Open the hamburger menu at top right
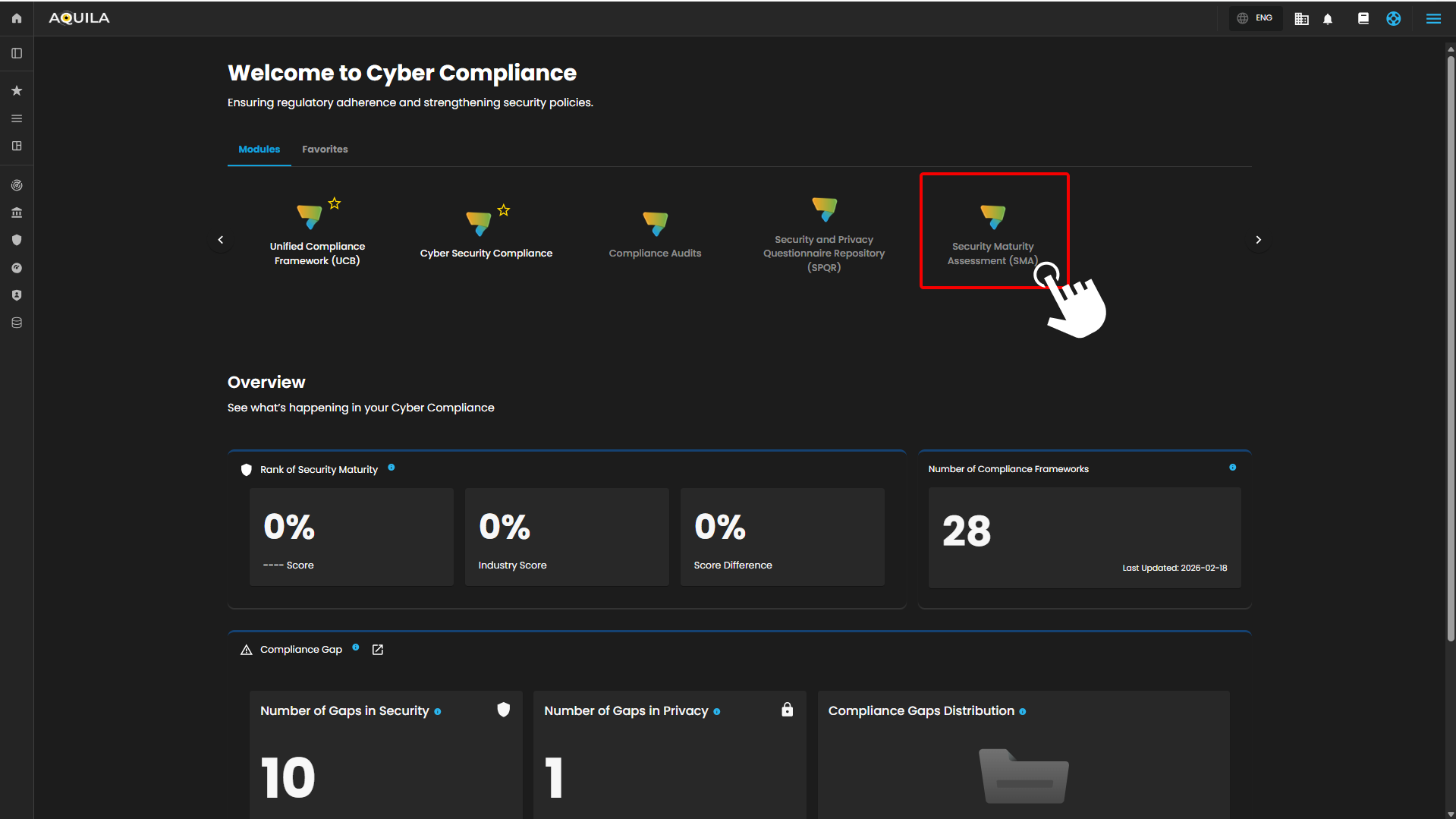Viewport: 1456px width, 819px height. (x=1433, y=19)
